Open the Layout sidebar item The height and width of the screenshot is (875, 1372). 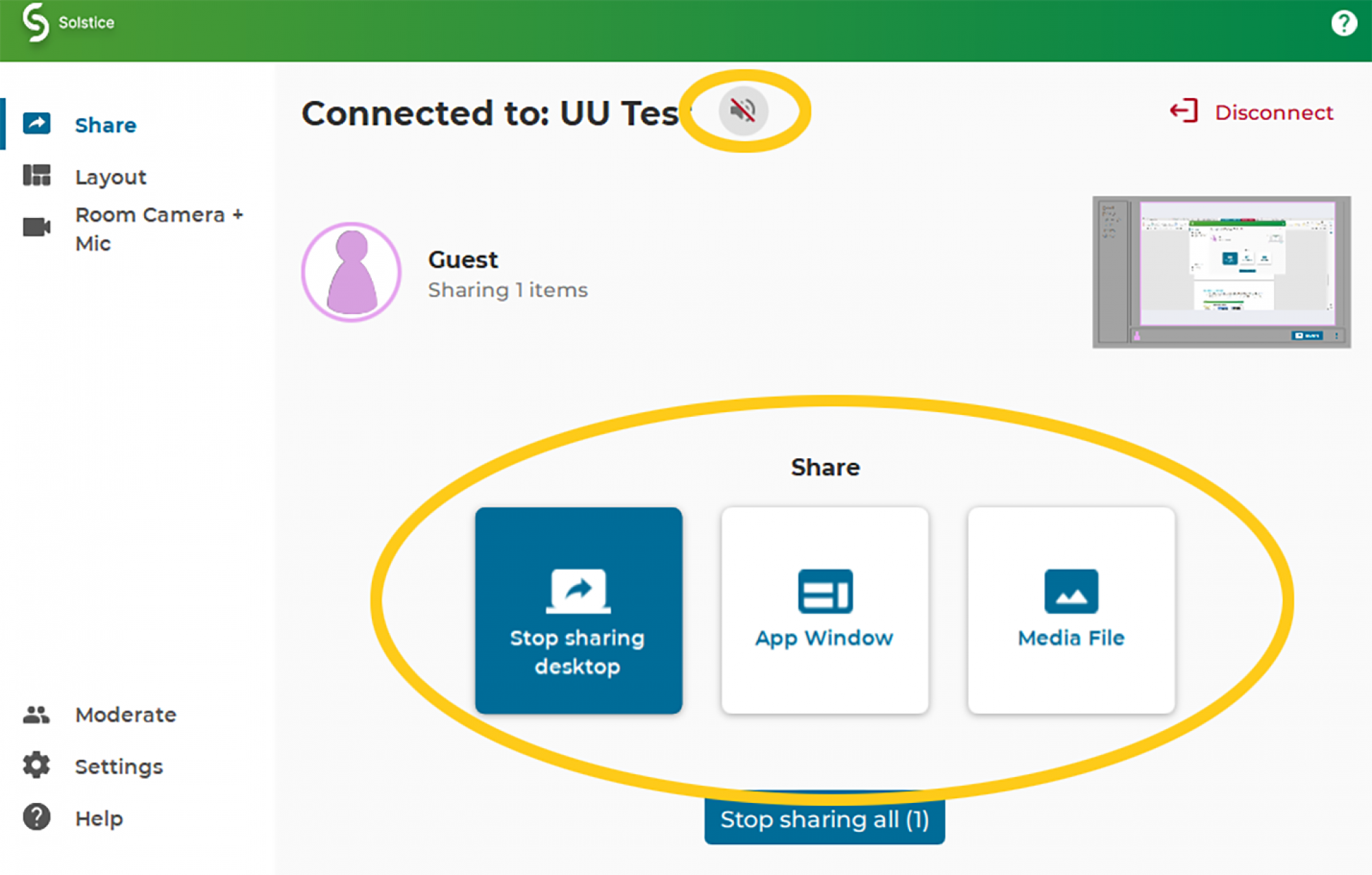pos(137,176)
